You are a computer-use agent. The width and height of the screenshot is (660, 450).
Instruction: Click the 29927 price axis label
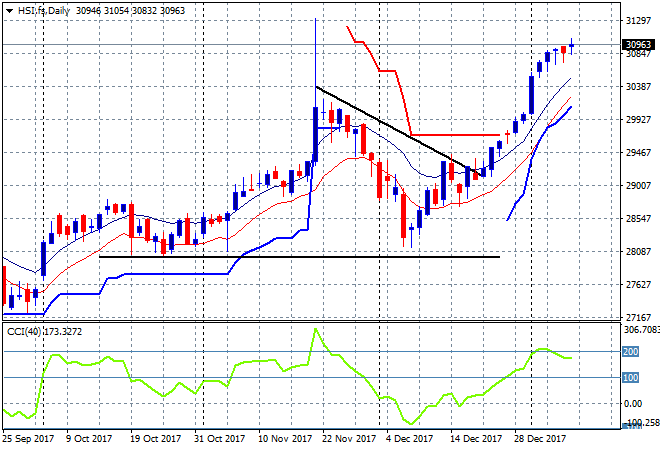(639, 120)
